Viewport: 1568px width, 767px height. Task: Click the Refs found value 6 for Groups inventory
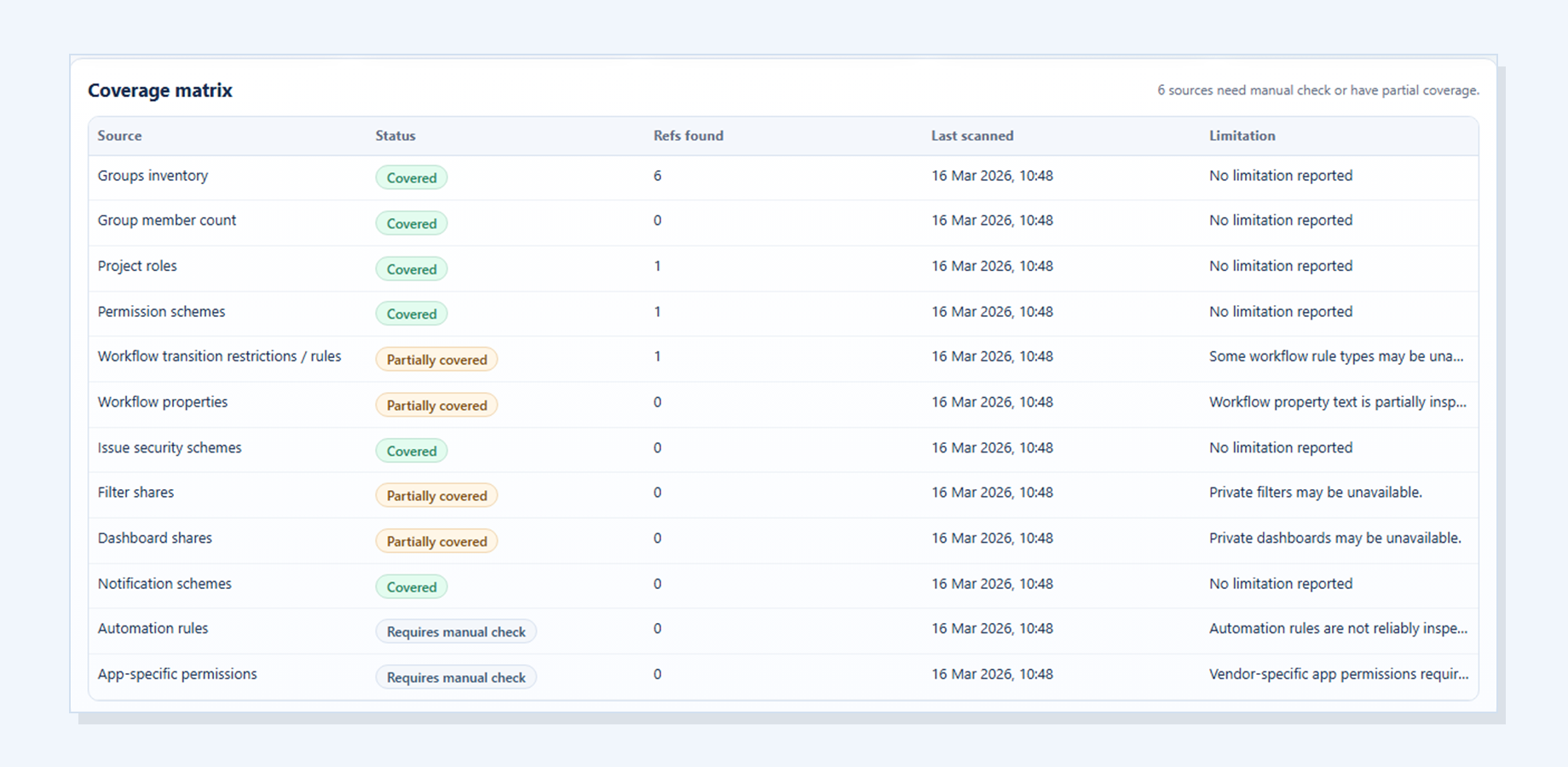tap(657, 176)
